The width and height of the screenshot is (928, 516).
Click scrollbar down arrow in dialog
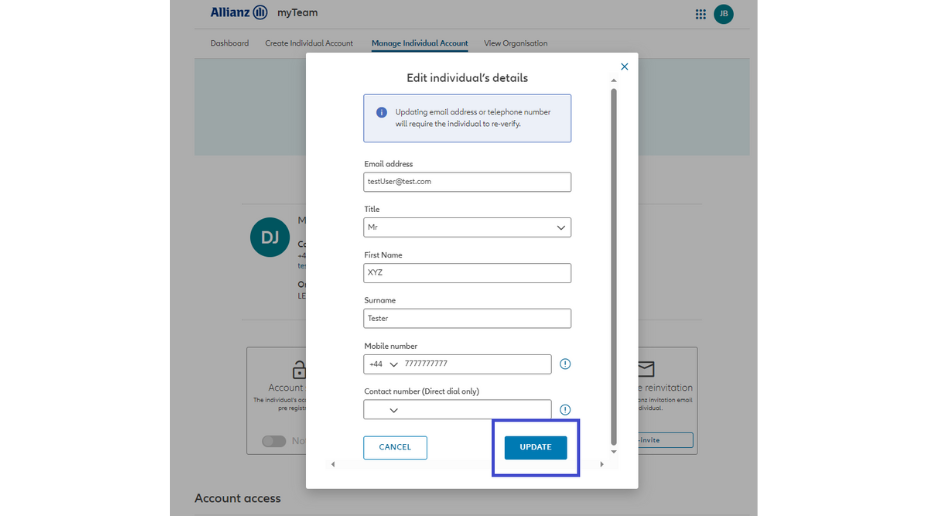[614, 452]
